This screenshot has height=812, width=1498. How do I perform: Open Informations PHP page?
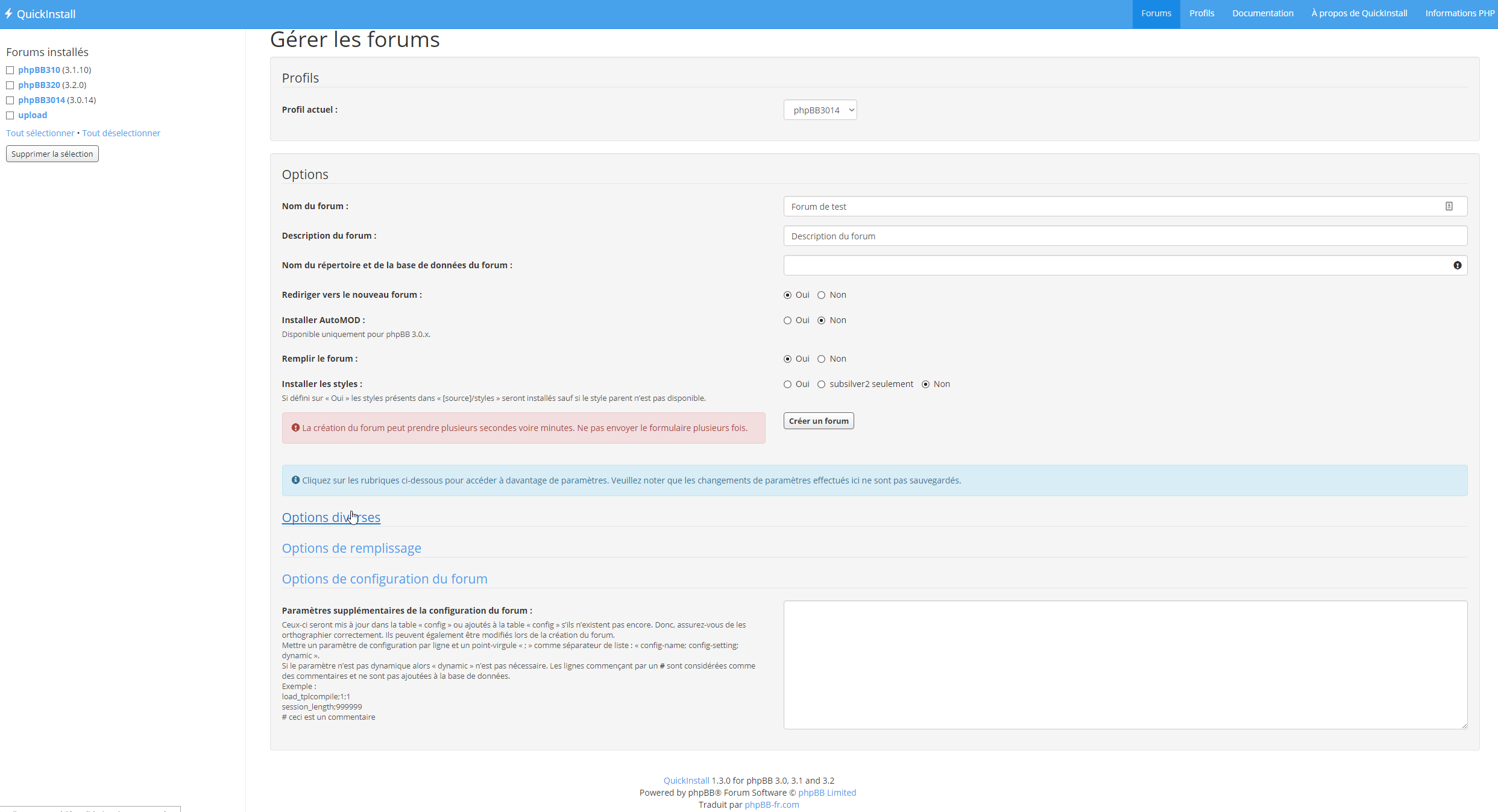[1459, 13]
